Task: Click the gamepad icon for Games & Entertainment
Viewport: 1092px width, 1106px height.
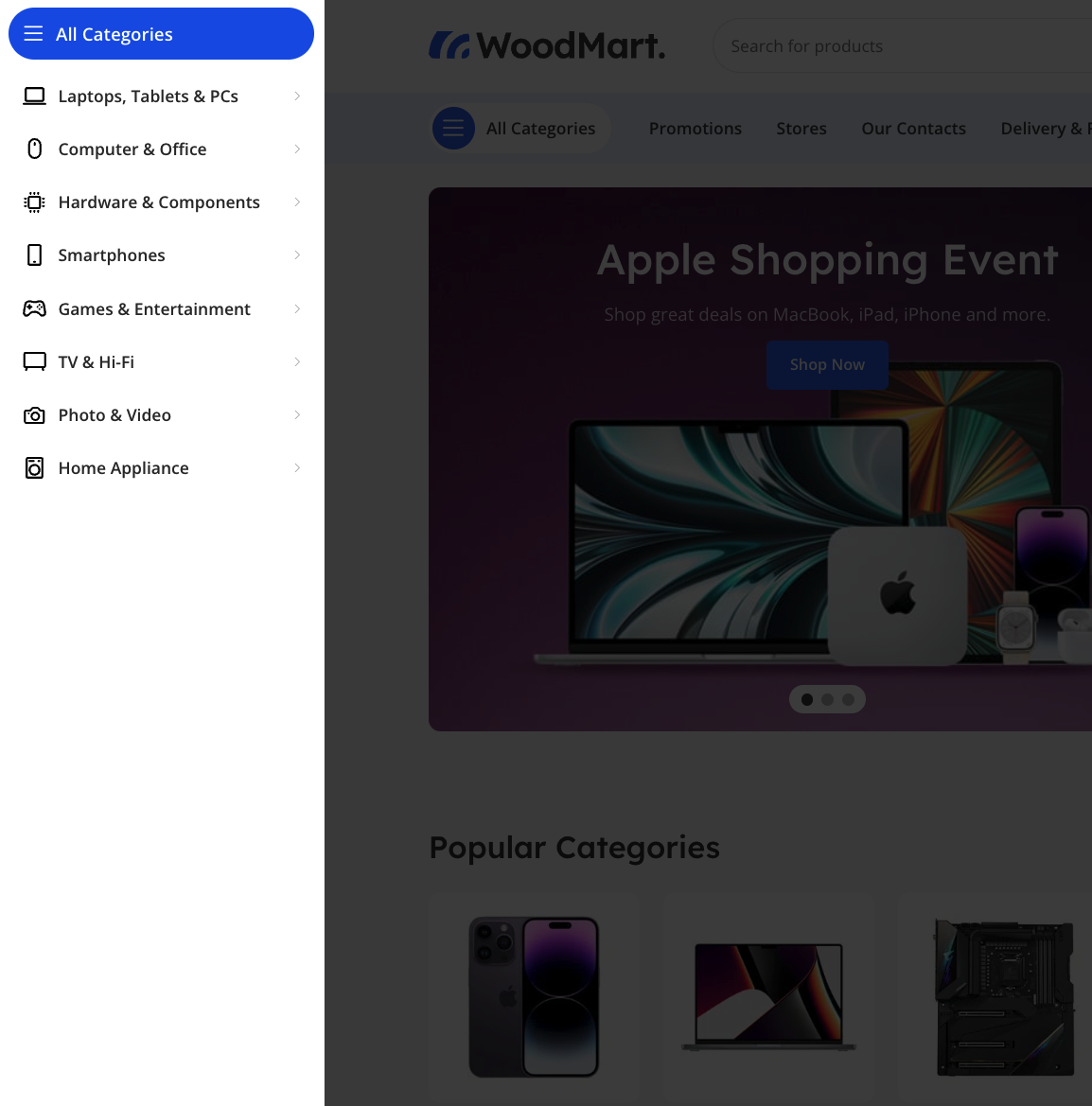Action: [x=34, y=309]
